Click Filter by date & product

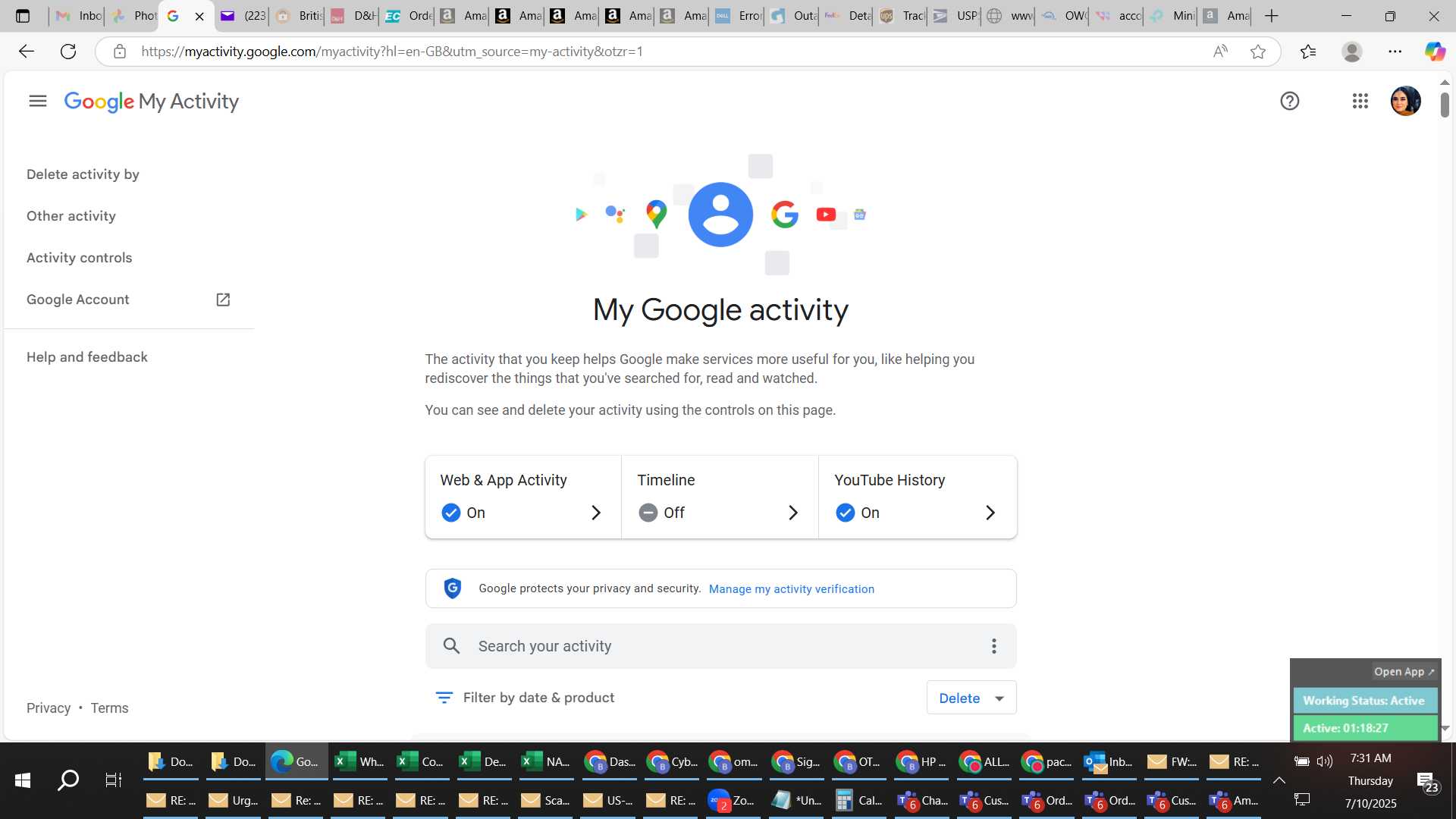point(538,698)
